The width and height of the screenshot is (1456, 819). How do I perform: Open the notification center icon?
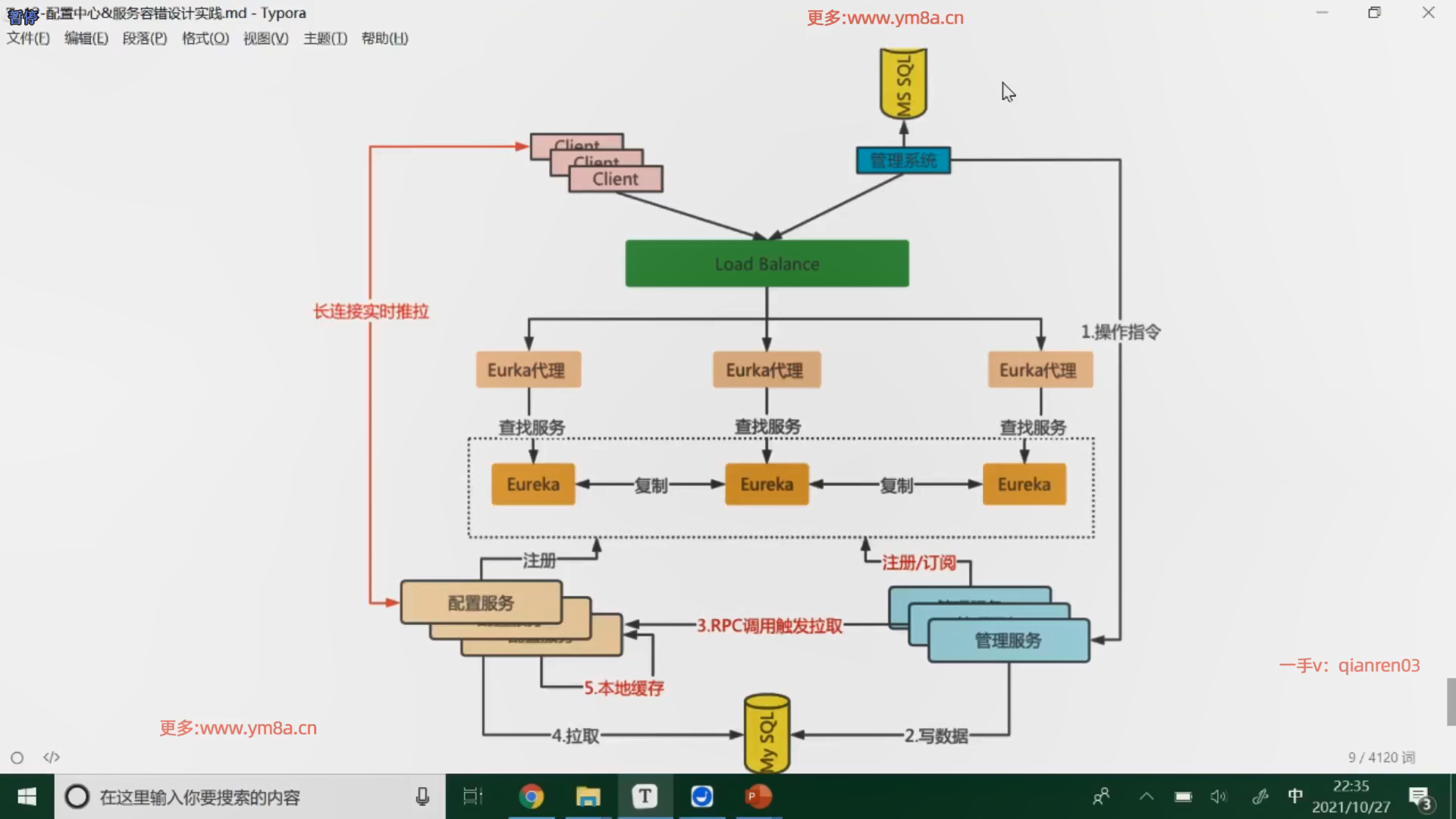pyautogui.click(x=1419, y=797)
